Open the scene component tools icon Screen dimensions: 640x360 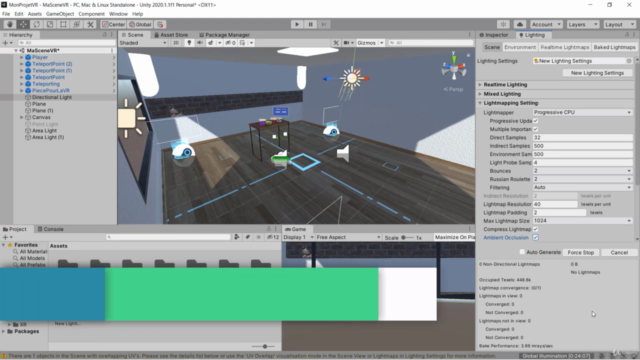(336, 43)
